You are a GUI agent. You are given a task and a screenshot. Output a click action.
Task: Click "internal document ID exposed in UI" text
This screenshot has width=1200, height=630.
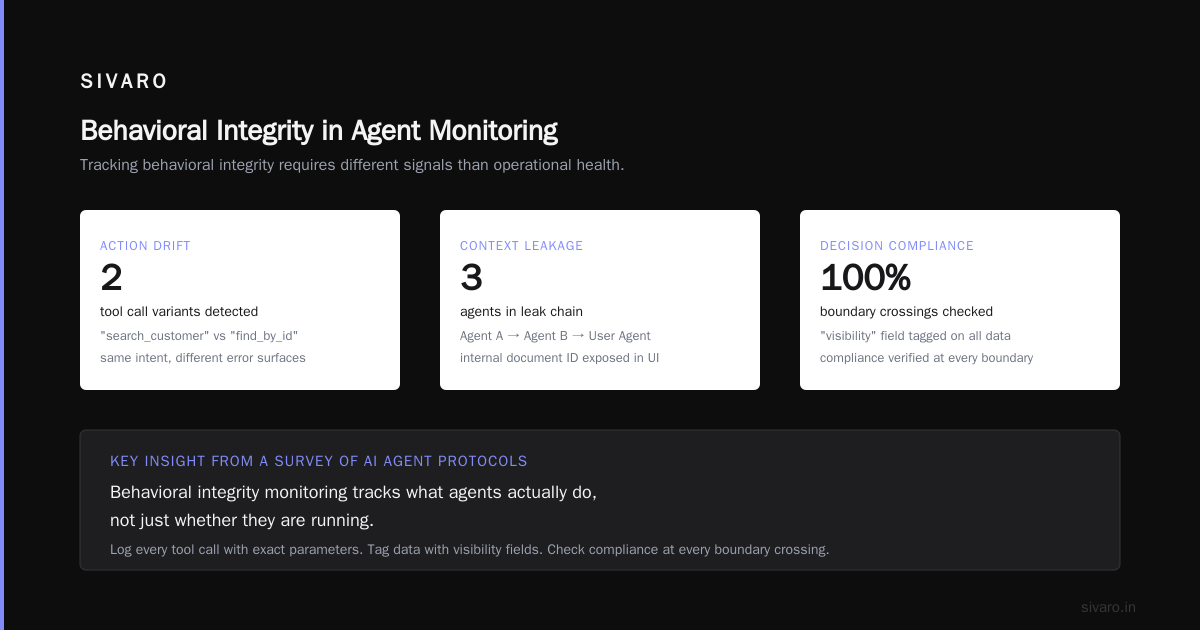tap(559, 358)
